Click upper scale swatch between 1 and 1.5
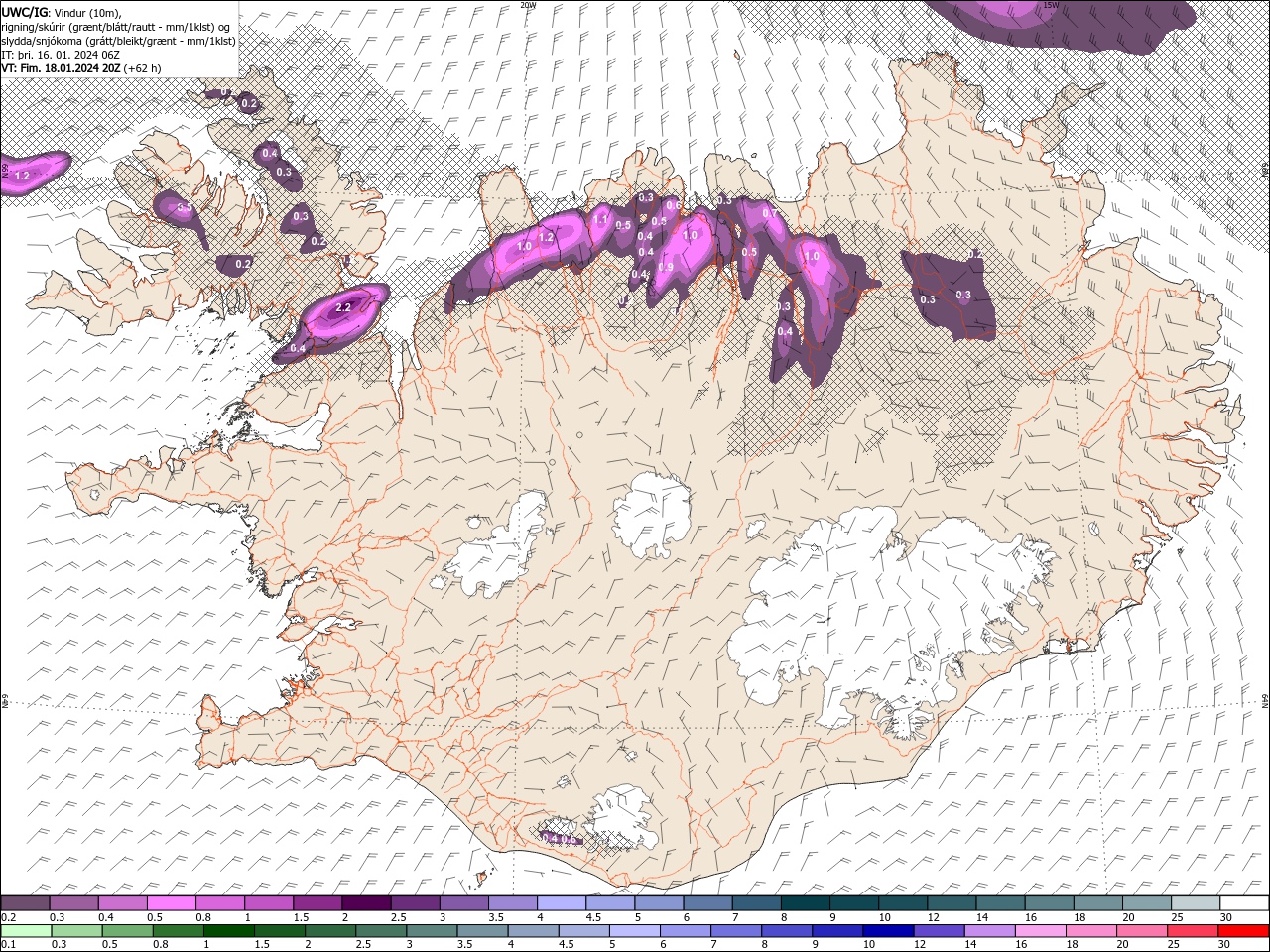Image resolution: width=1270 pixels, height=952 pixels. 268,903
